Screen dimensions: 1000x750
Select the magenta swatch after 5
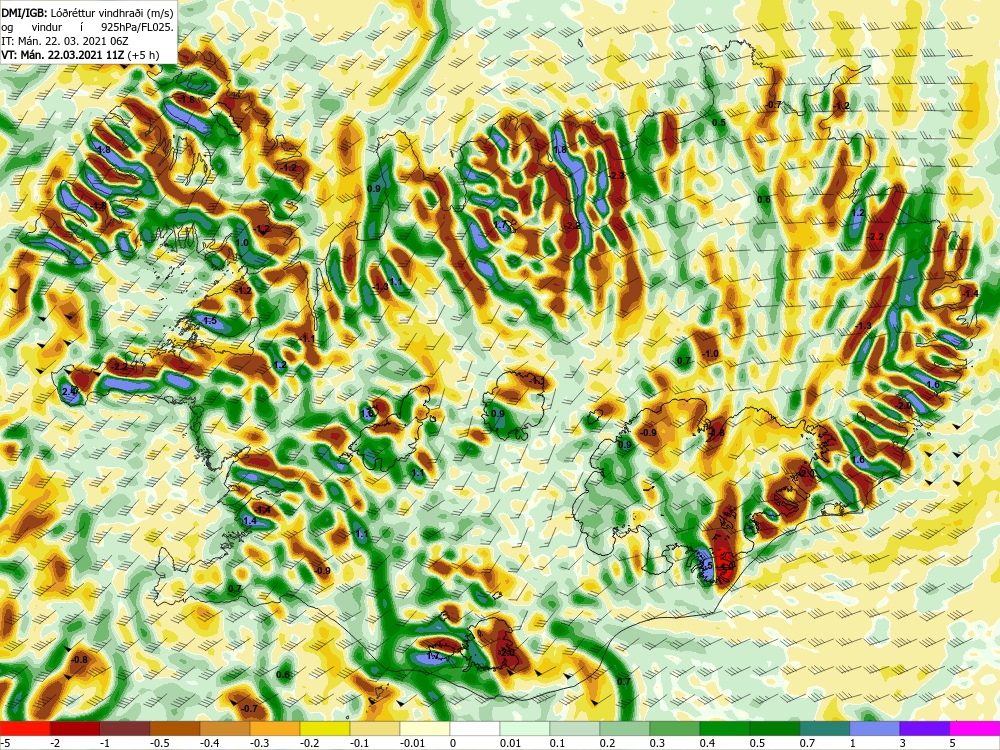pos(975,728)
